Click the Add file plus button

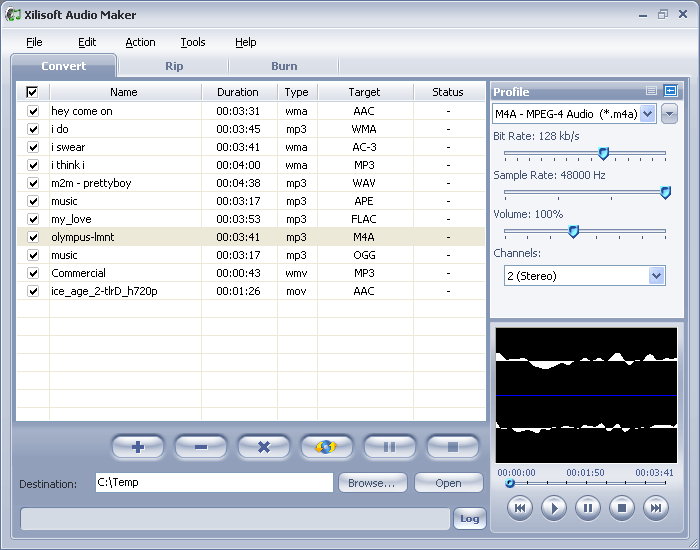(x=138, y=447)
